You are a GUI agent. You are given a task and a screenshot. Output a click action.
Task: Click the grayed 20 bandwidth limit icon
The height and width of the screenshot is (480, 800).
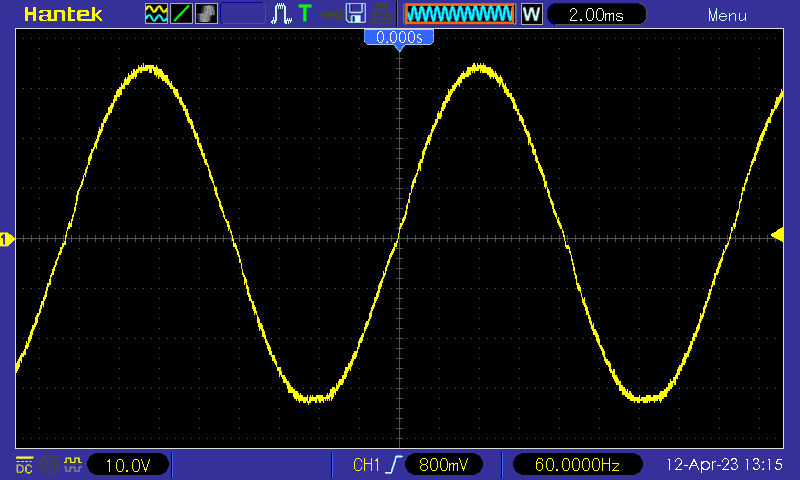coord(49,465)
